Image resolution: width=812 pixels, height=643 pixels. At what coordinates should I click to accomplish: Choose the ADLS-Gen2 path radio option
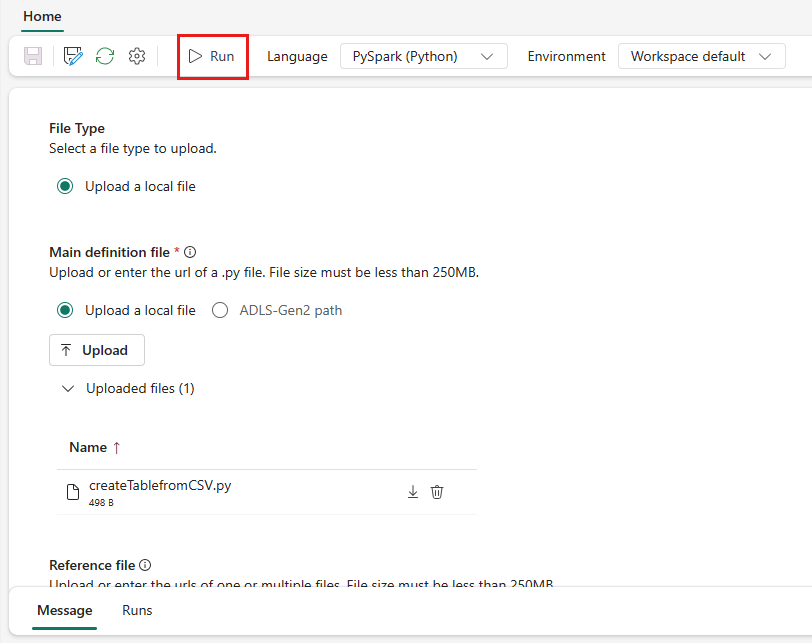coord(220,310)
